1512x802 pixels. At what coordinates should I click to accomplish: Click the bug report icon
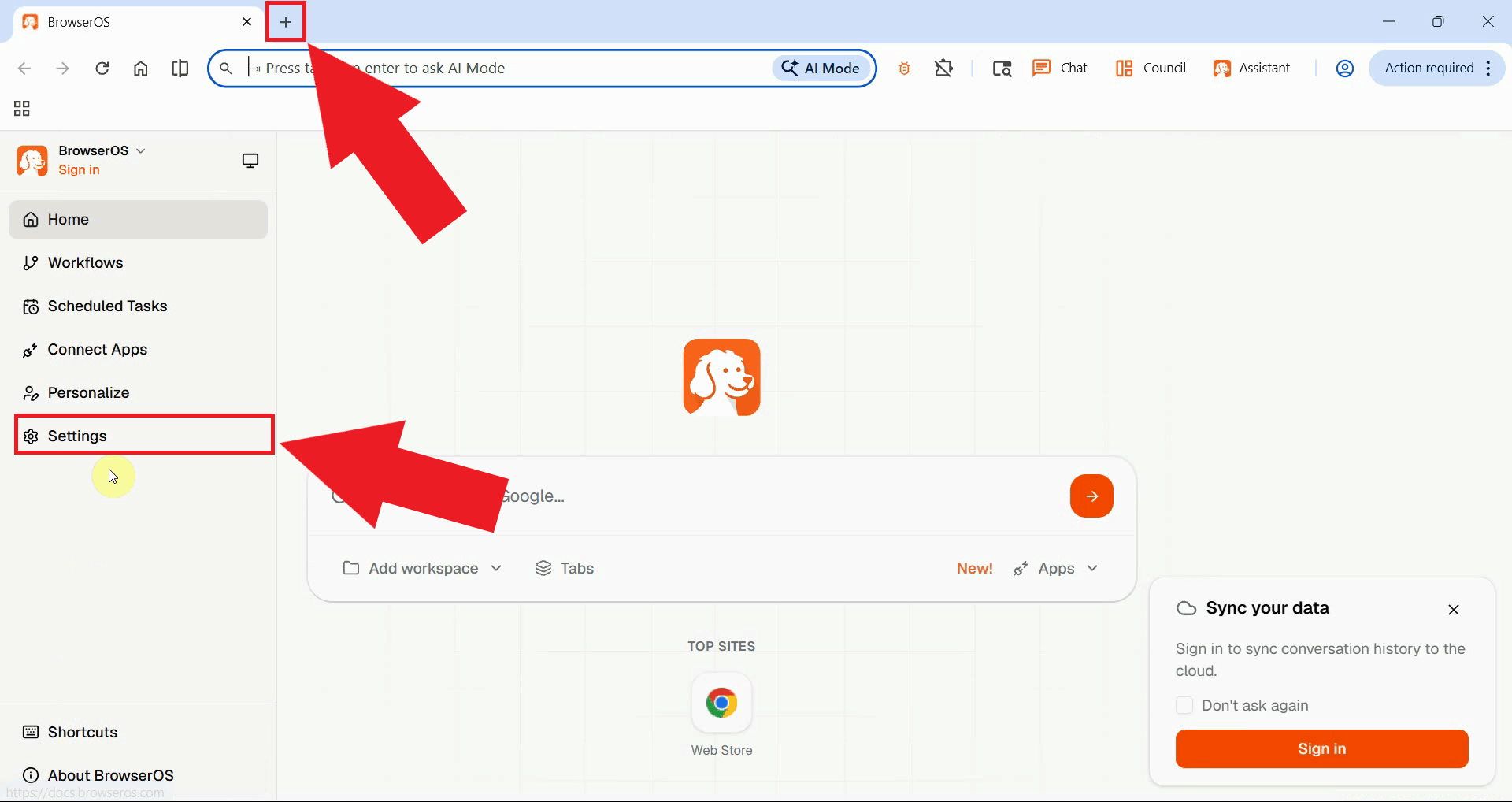(x=903, y=68)
